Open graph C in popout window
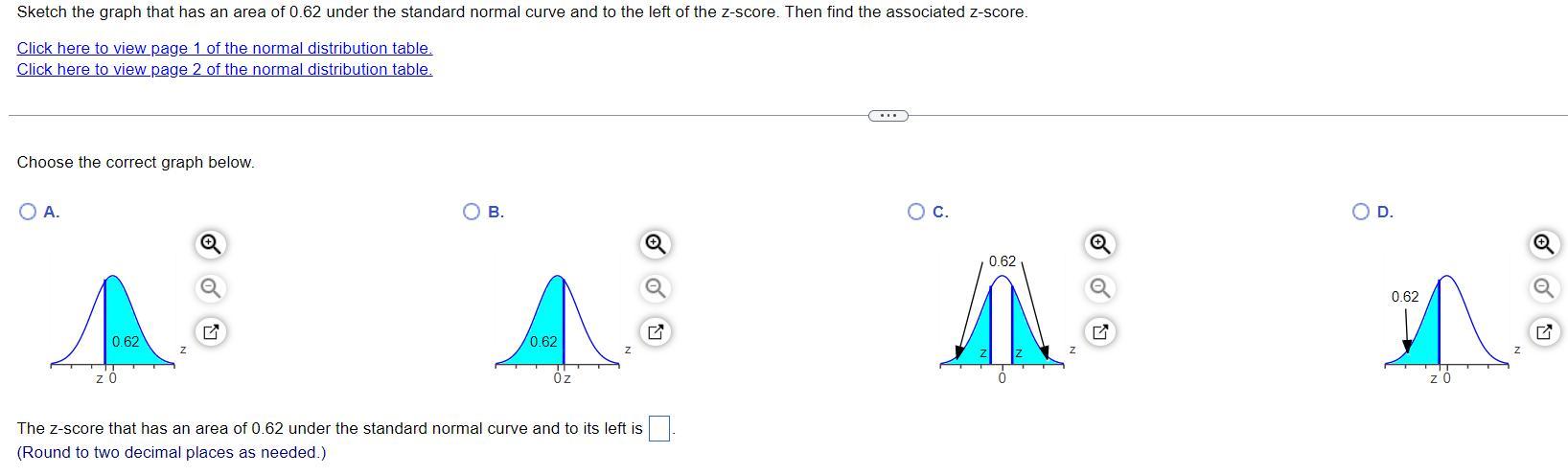 (1099, 332)
